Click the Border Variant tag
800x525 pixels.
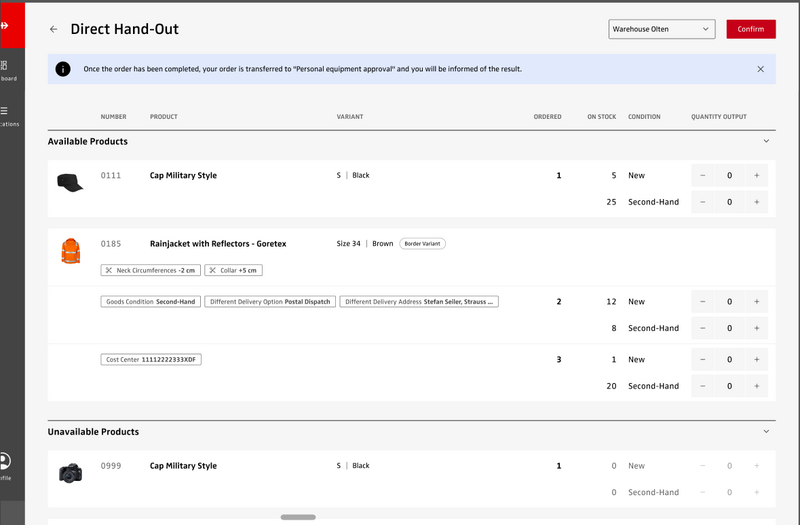tap(423, 243)
